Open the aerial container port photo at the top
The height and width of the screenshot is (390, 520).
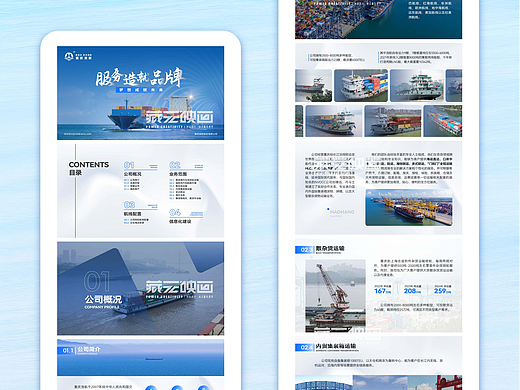click(378, 19)
